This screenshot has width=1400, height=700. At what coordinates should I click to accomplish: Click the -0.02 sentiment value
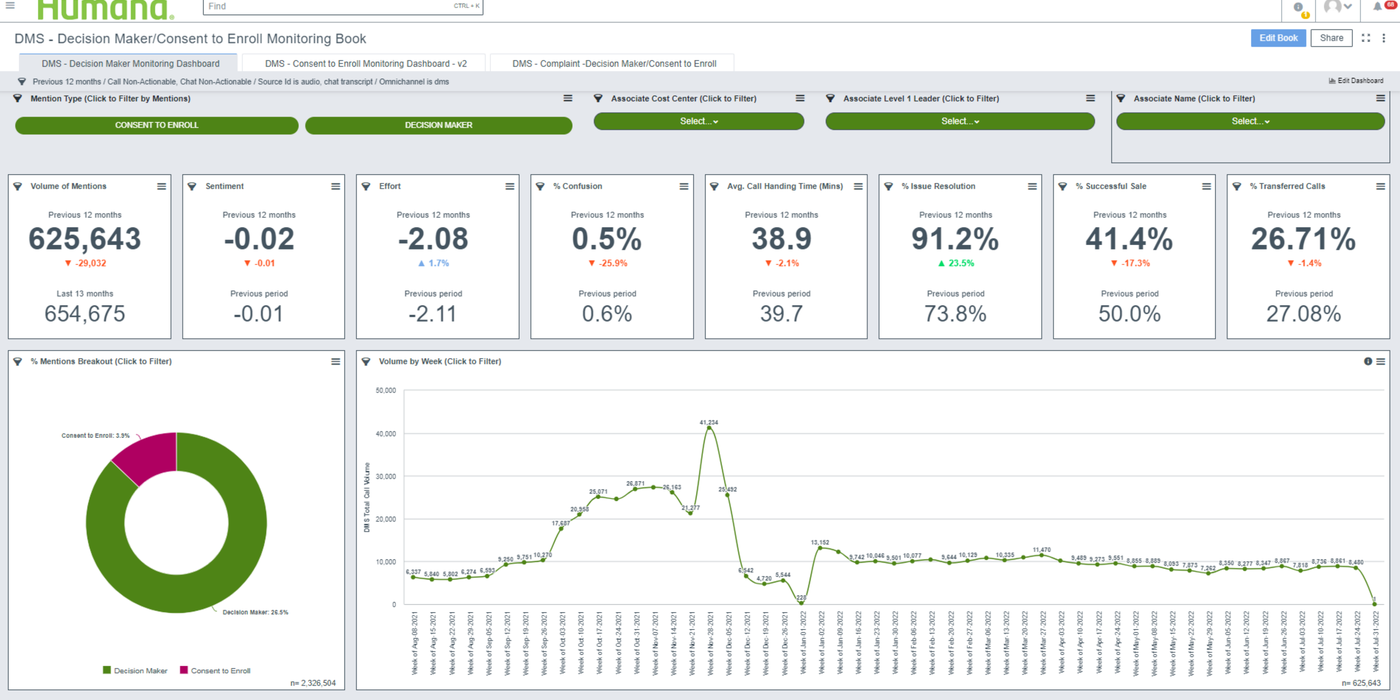click(259, 239)
